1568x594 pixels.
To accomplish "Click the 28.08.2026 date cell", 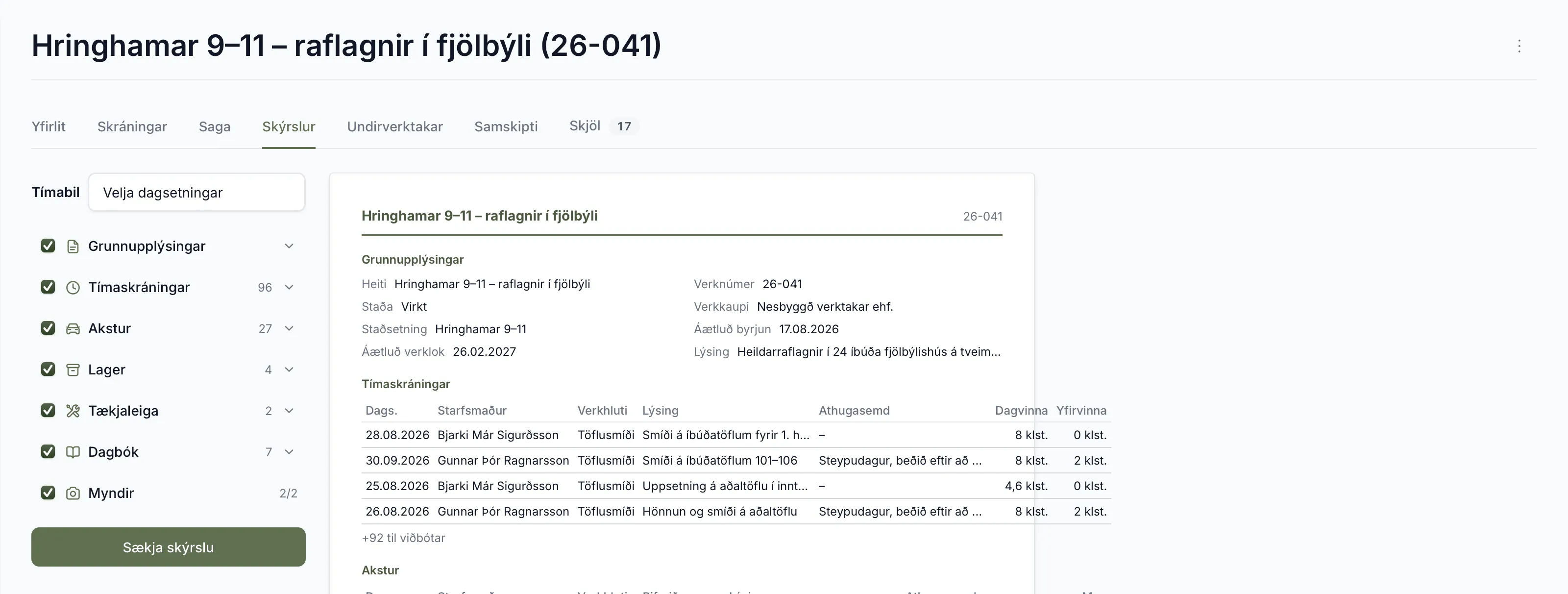I will point(397,435).
